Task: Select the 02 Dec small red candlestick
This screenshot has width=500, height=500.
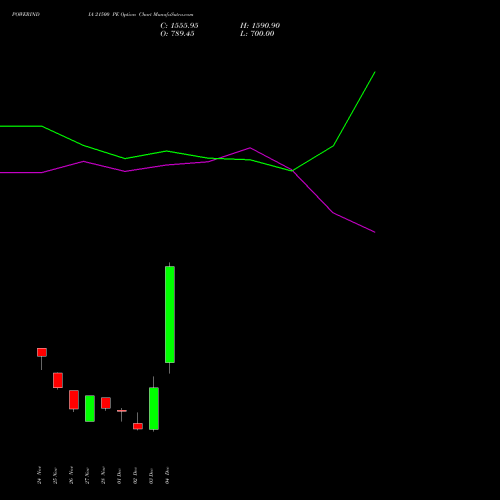Action: tap(138, 426)
